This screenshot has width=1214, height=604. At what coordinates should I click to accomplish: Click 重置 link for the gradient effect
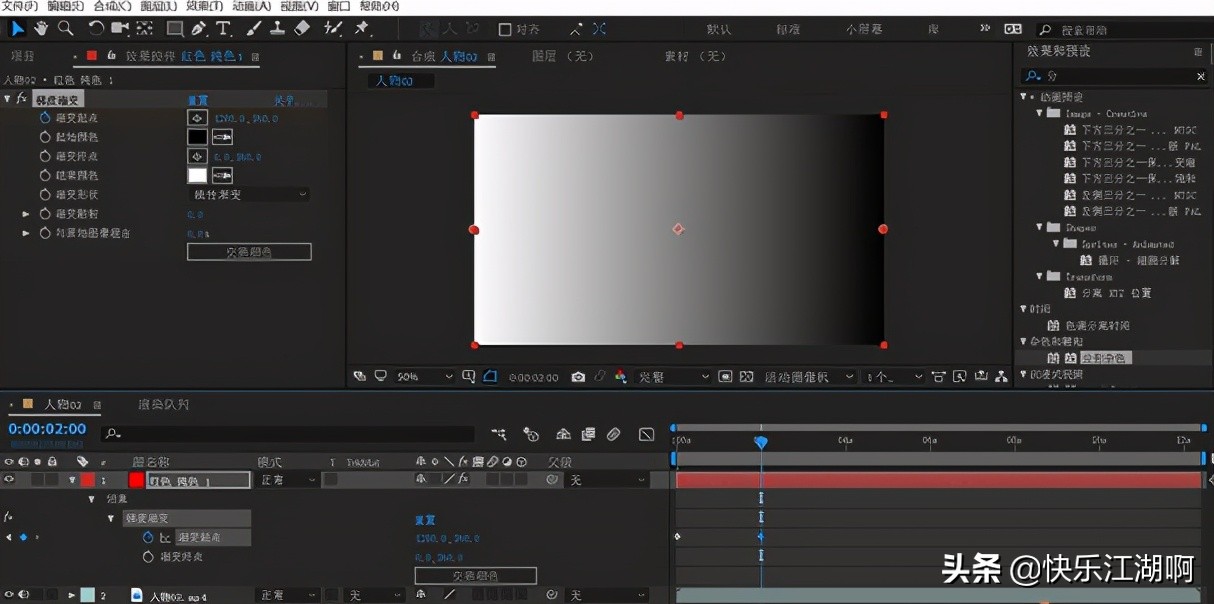coord(198,100)
